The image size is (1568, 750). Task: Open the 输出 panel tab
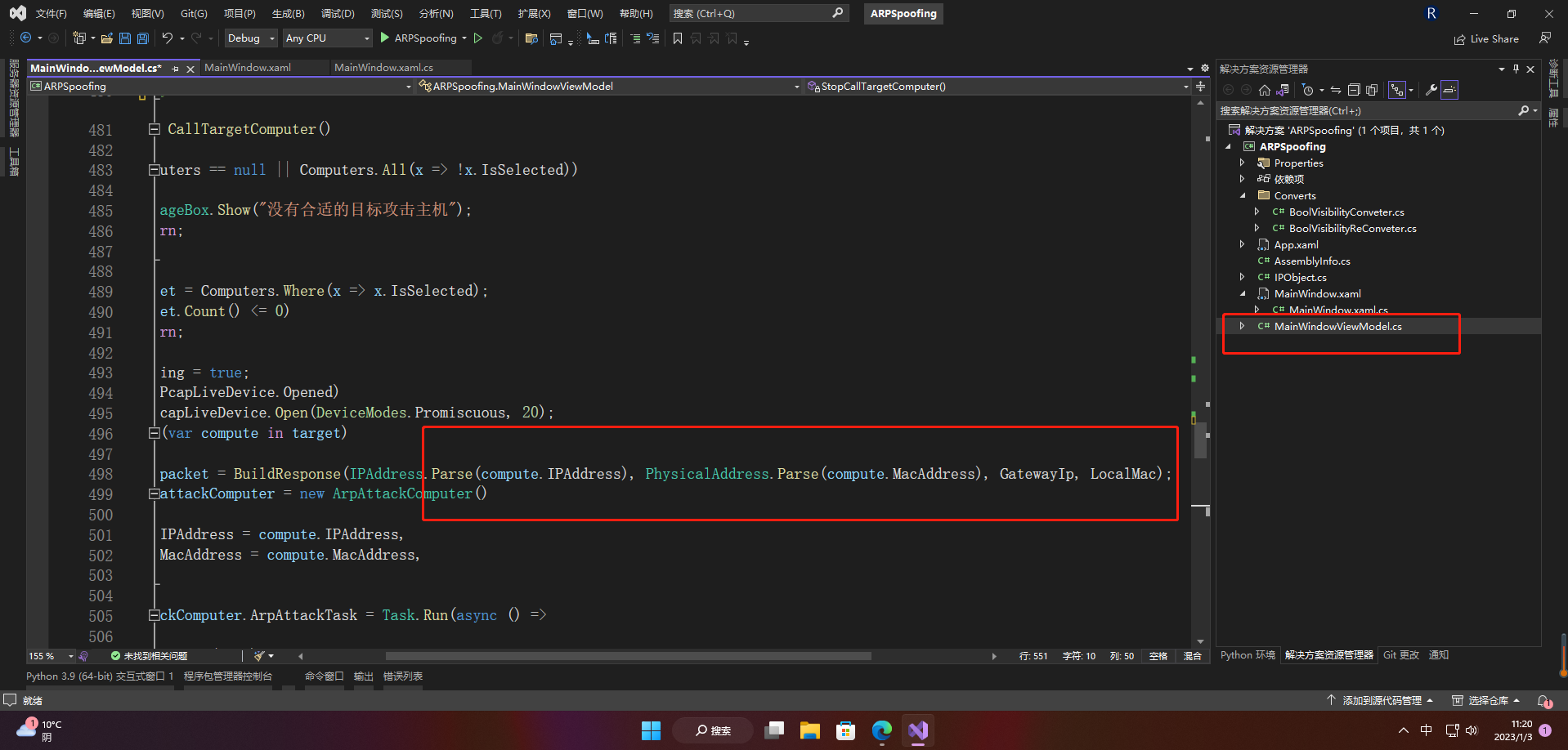tap(364, 676)
